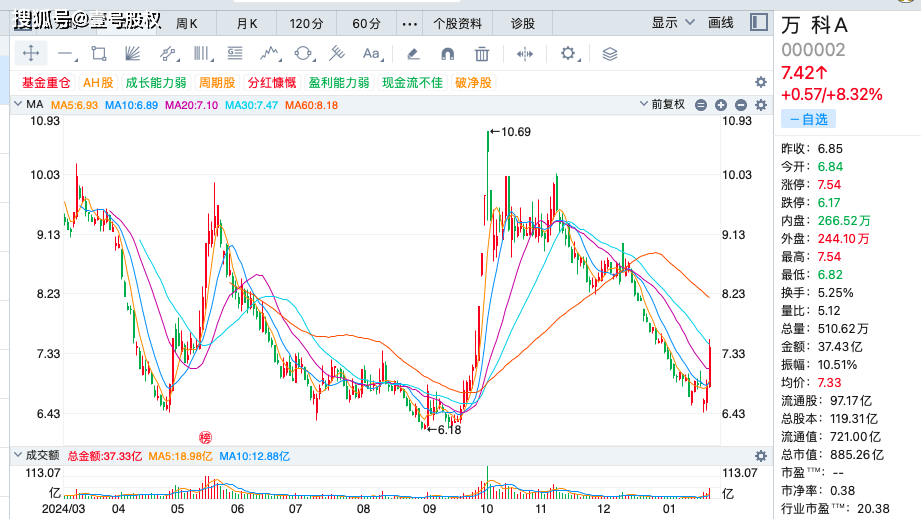The height and width of the screenshot is (519, 921).
Task: Select the crosshair move tool
Action: click(31, 54)
